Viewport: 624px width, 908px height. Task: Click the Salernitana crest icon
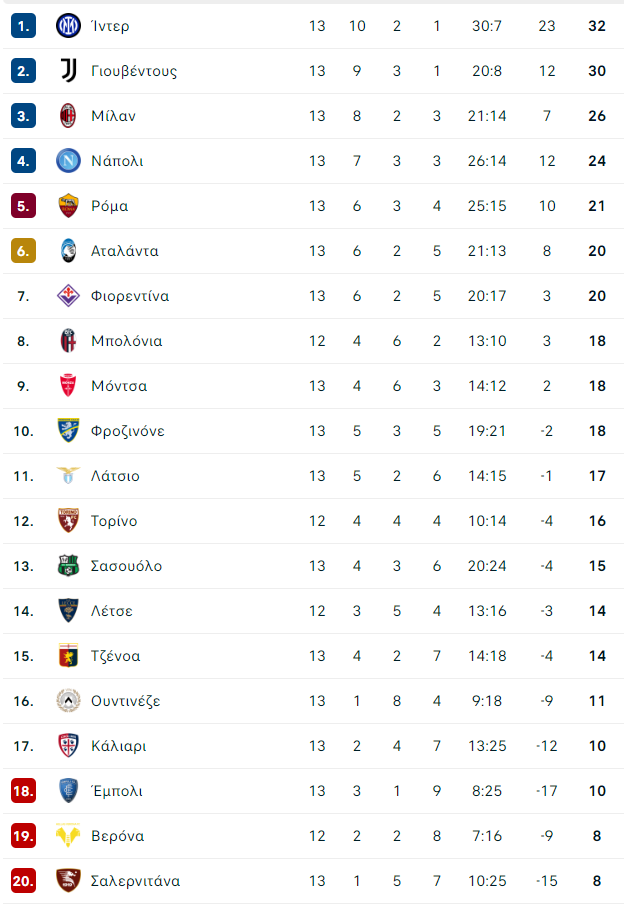[68, 881]
